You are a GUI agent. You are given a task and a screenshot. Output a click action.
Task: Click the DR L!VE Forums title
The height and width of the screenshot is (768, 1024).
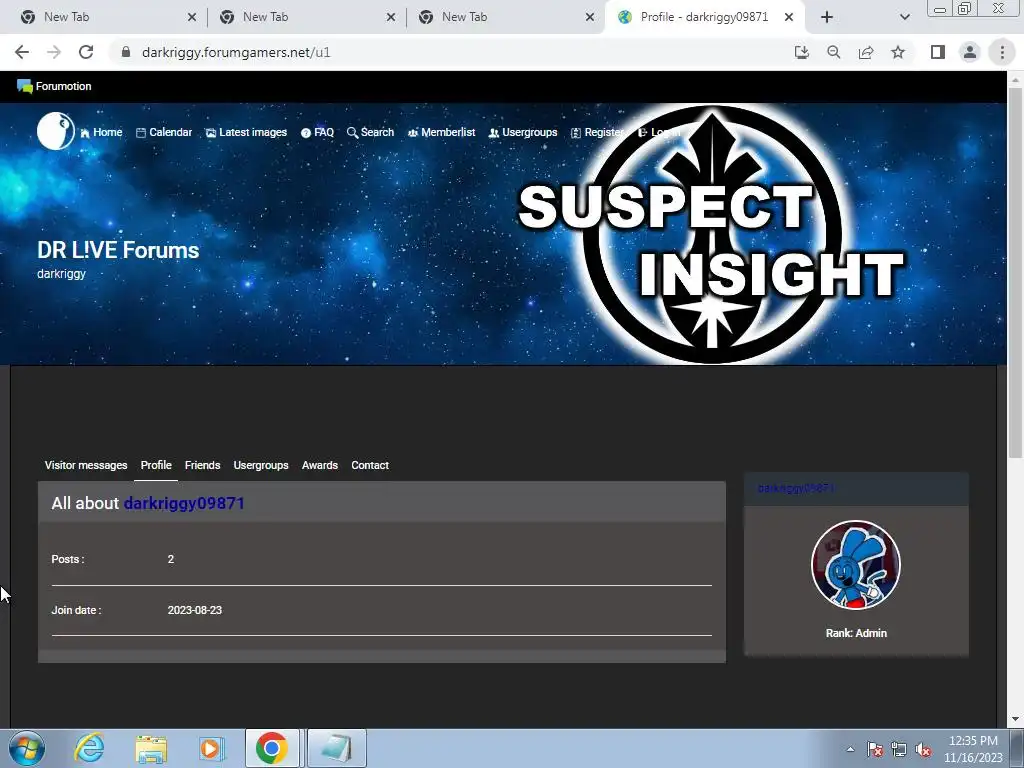[118, 250]
